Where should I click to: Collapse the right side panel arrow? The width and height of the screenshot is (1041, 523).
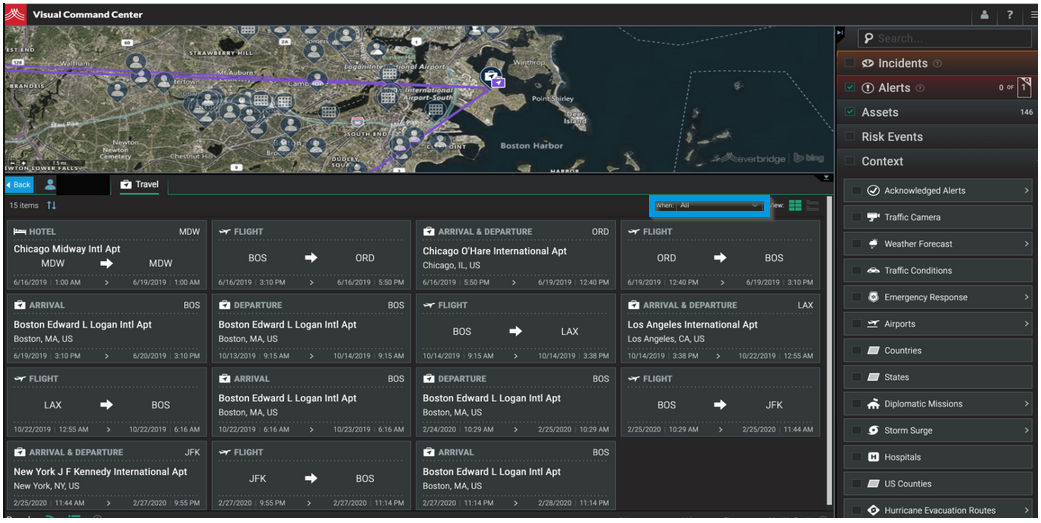click(840, 33)
